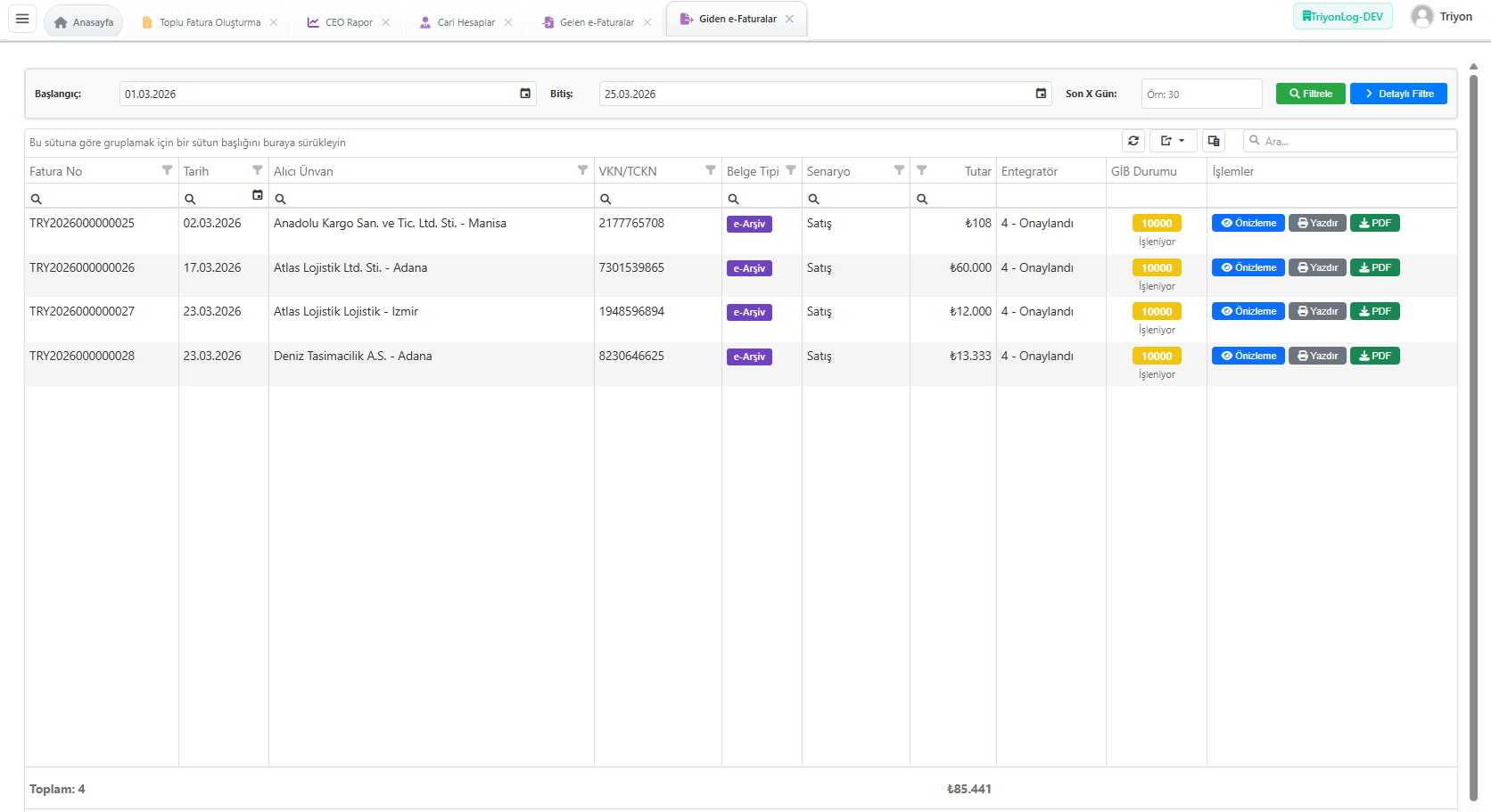Expand the export dropdown button
Viewport: 1491px width, 812px height.
pyautogui.click(x=1173, y=141)
